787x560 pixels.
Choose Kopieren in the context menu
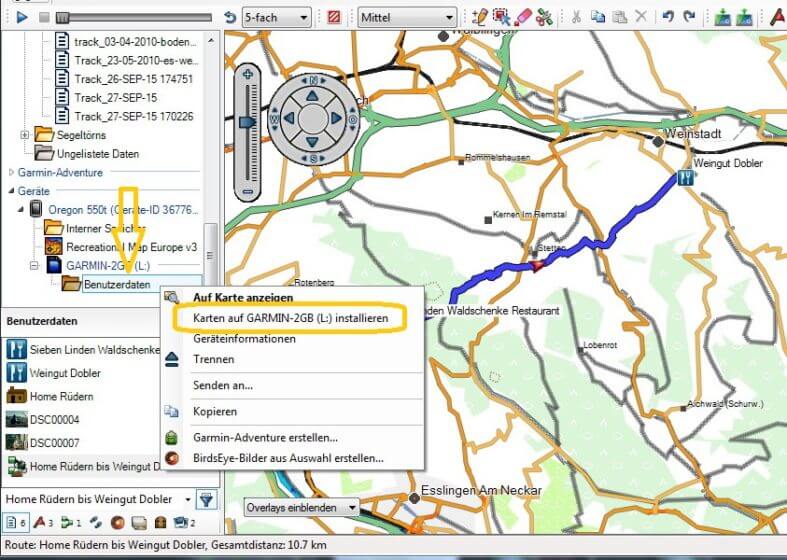(x=215, y=411)
